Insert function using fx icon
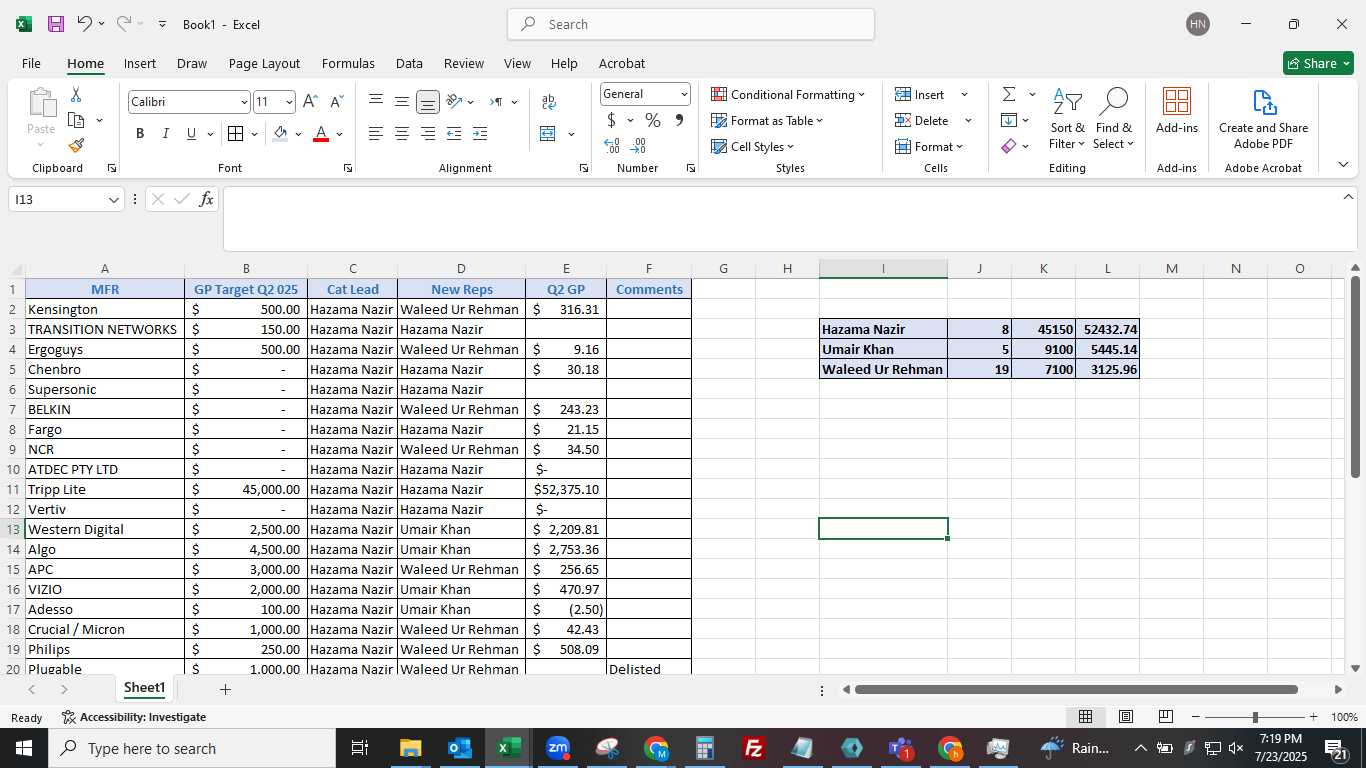This screenshot has width=1366, height=768. point(207,199)
